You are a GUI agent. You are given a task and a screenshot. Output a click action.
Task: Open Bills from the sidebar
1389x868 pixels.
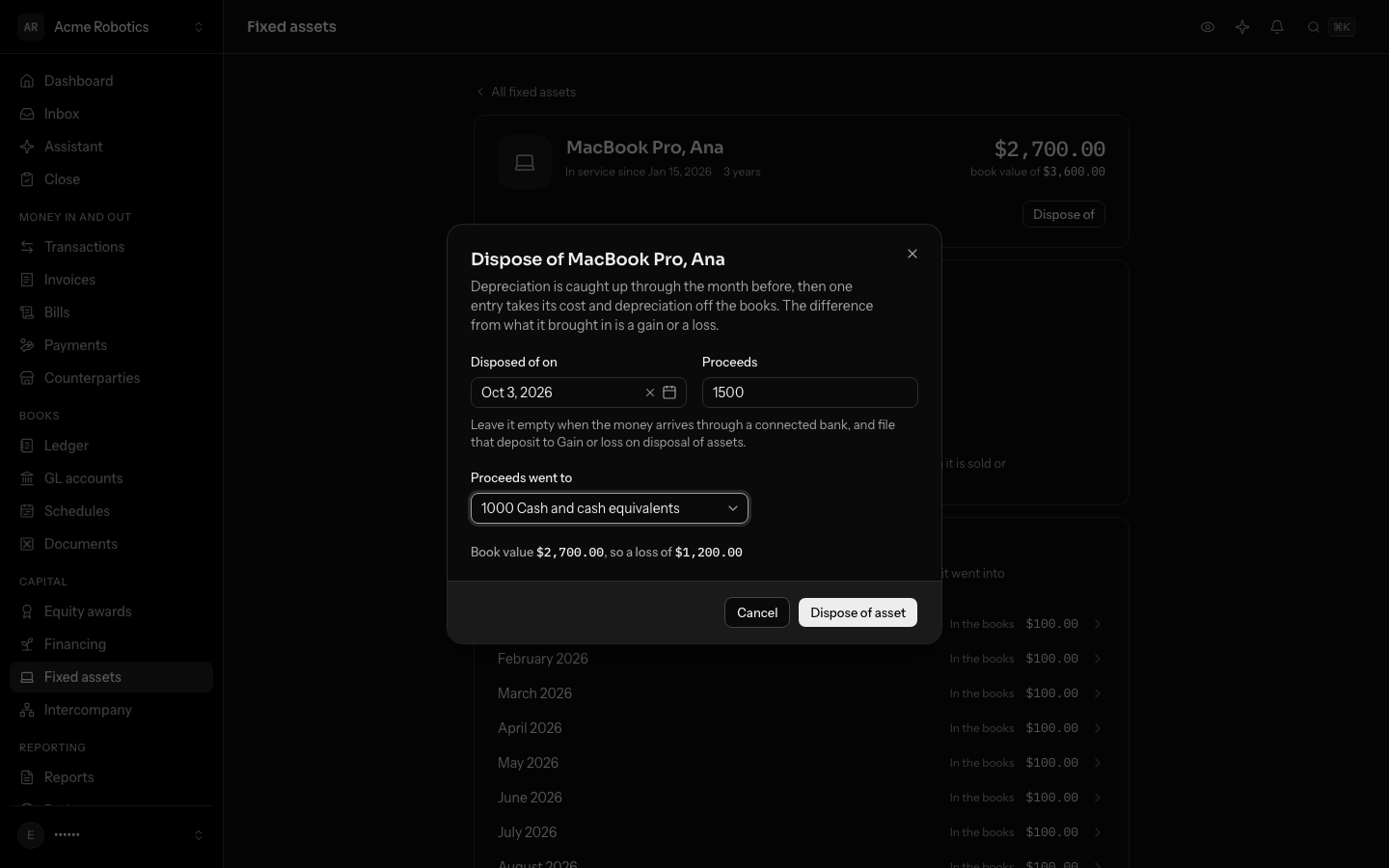pos(111,312)
